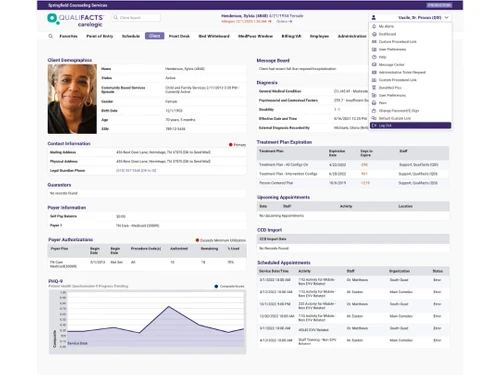
Task: Click the Print icon in user menu
Action: 374,103
